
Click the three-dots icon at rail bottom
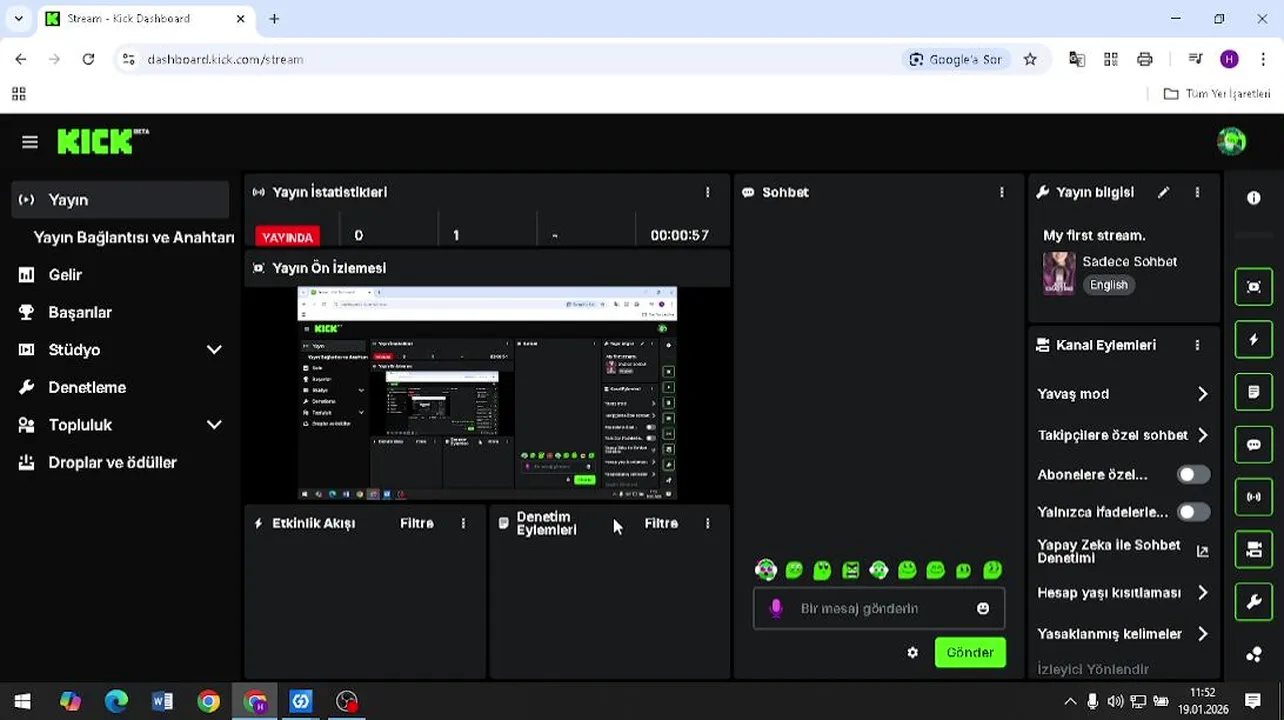1254,655
